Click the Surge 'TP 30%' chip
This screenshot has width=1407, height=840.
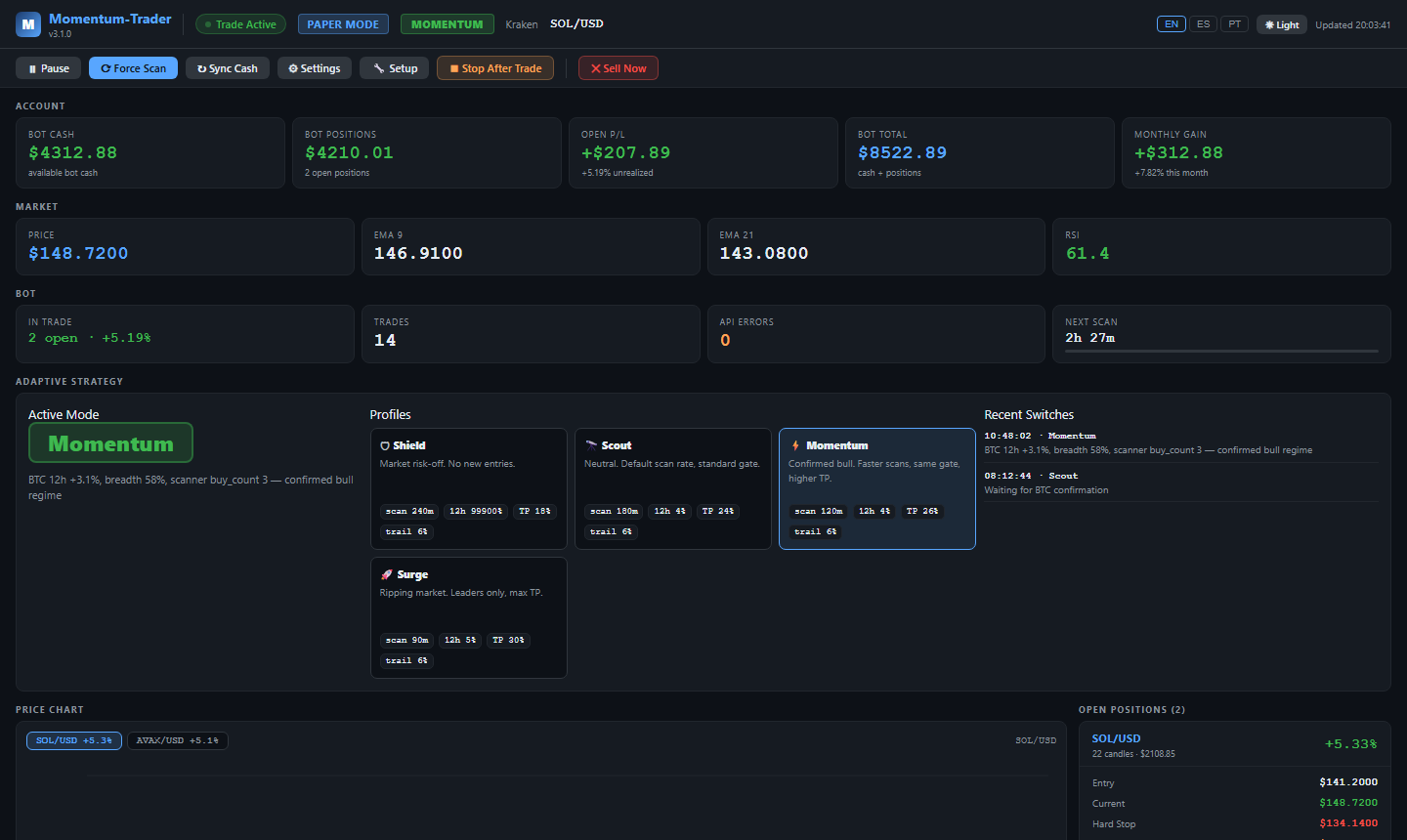pos(508,640)
